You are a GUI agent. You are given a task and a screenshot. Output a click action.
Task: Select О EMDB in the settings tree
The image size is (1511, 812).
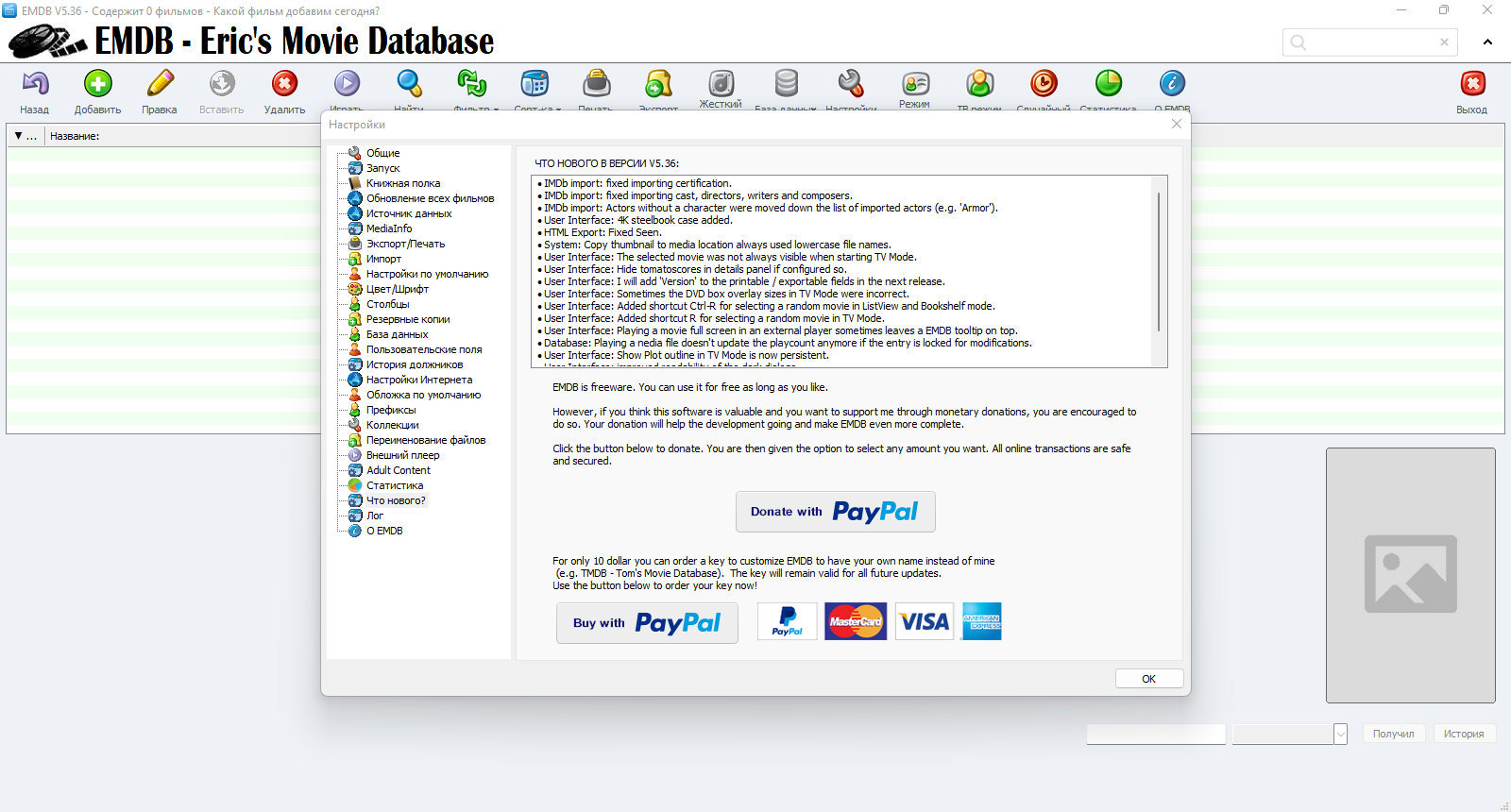[x=384, y=531]
